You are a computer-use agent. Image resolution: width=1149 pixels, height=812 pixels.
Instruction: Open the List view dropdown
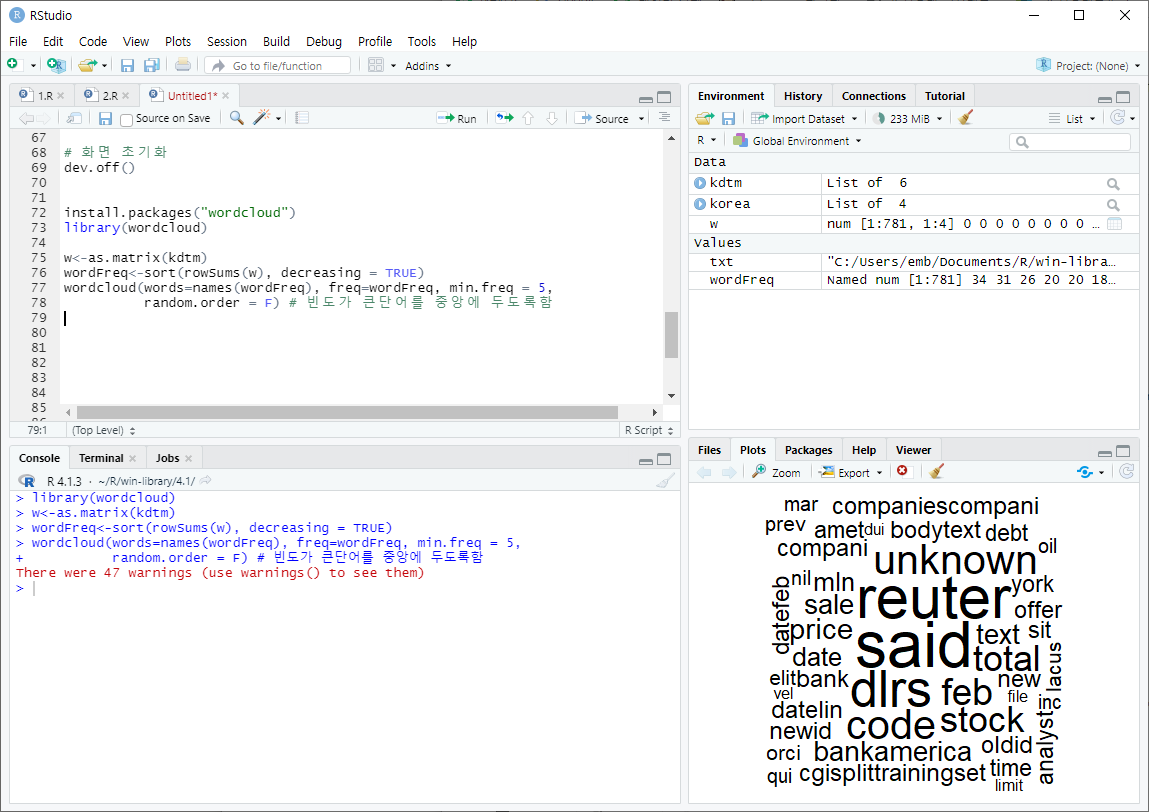(x=1072, y=119)
